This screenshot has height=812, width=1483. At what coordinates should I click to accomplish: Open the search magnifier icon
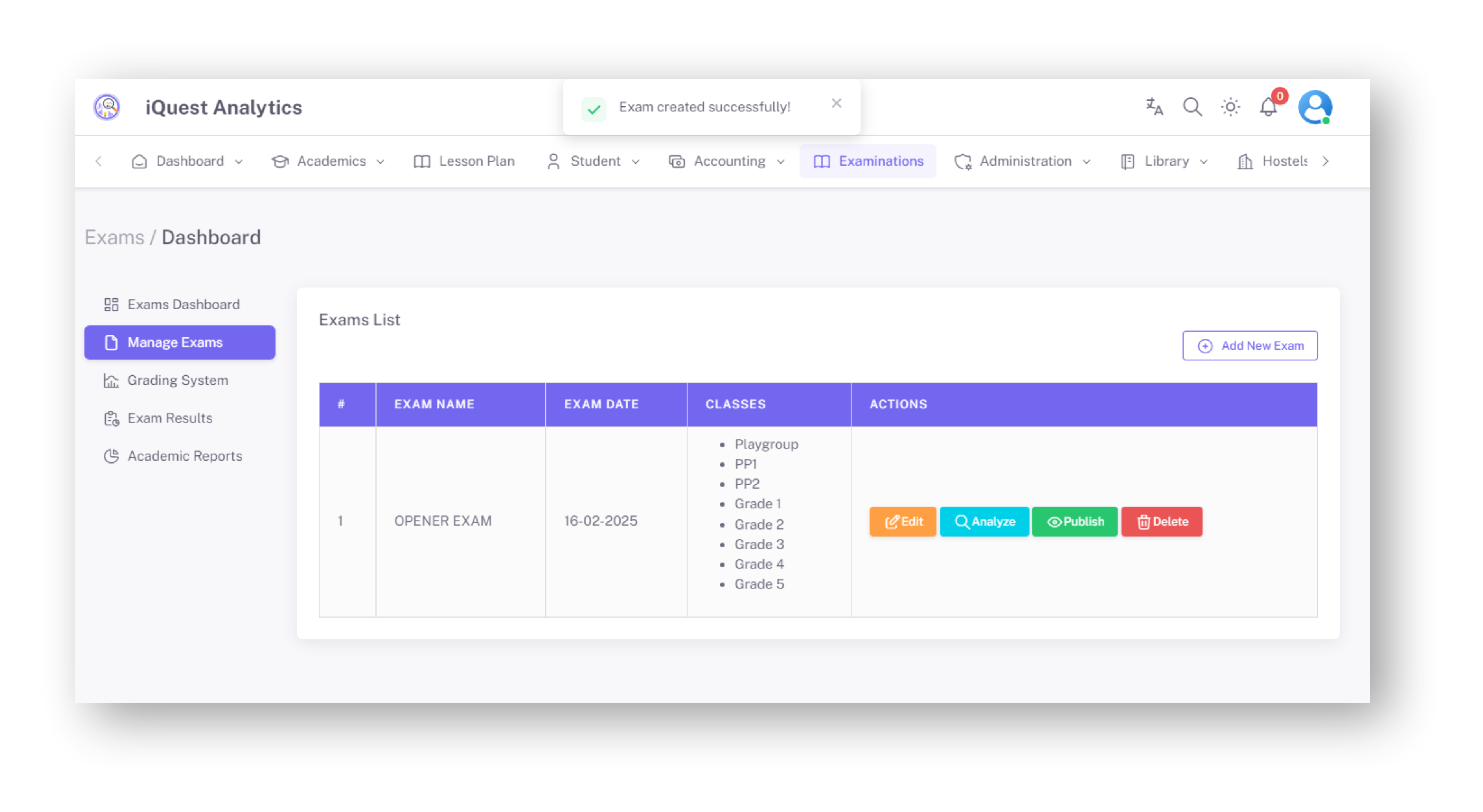(x=1192, y=106)
